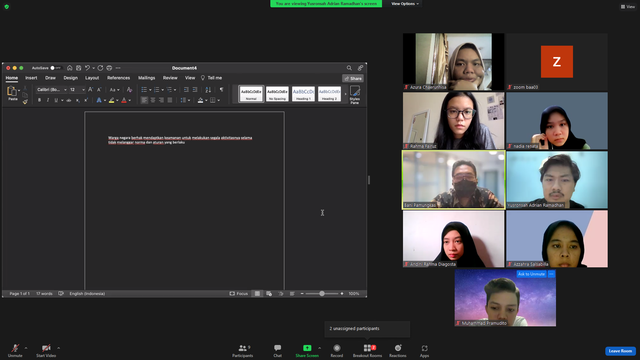Screen dimensions: 640x360
Task: Apply the Heading 1 style
Action: pyautogui.click(x=303, y=94)
